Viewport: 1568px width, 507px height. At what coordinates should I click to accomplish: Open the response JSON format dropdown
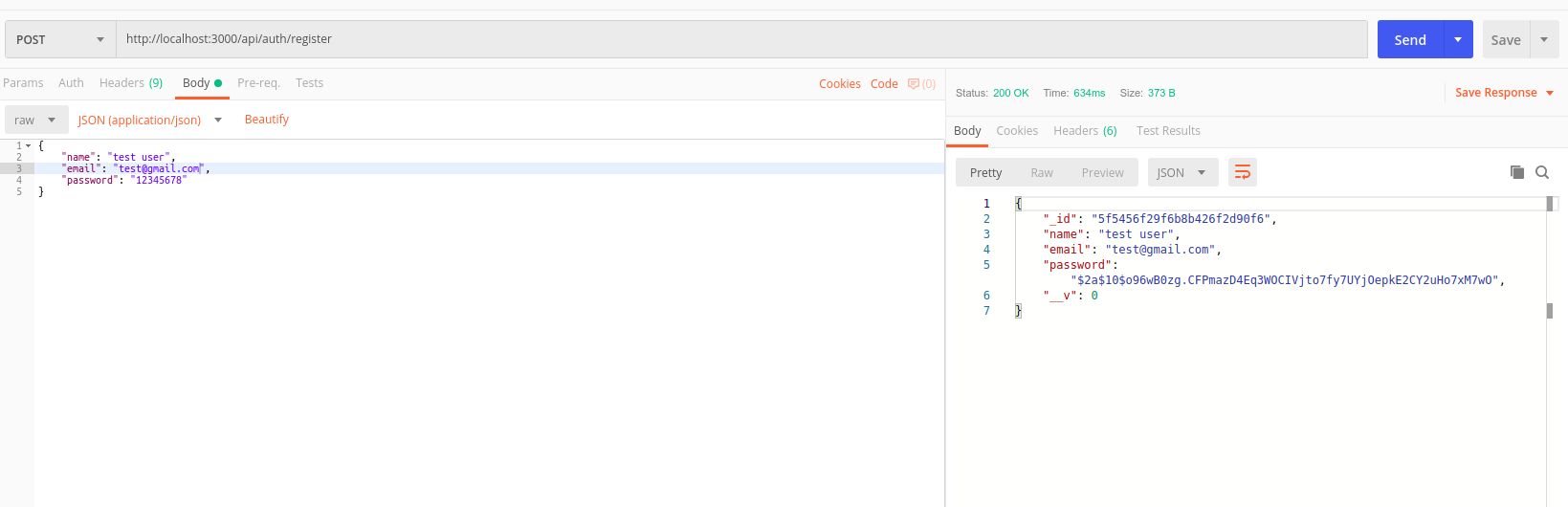1182,172
